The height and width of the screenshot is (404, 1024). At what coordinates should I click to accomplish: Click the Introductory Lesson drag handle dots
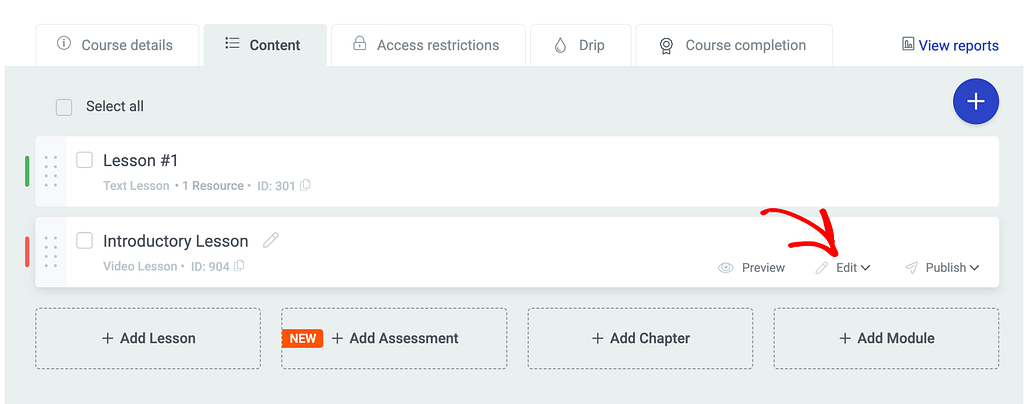tap(51, 252)
